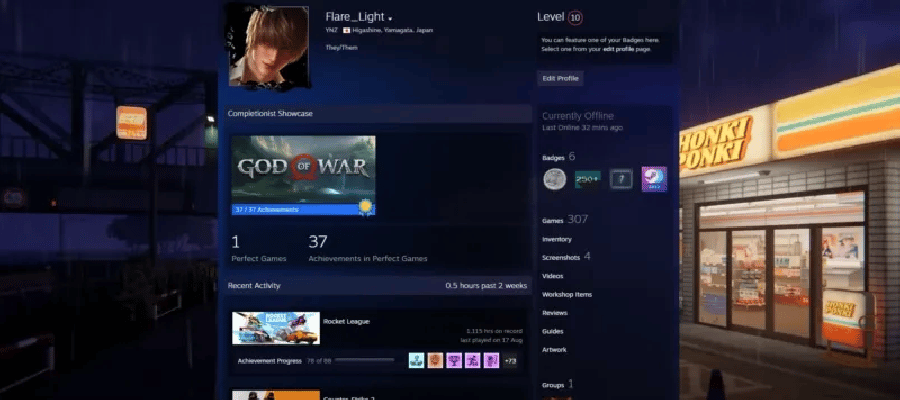Open the Counter-Strike 2 game capsule
This screenshot has width=900, height=400.
(x=276, y=395)
